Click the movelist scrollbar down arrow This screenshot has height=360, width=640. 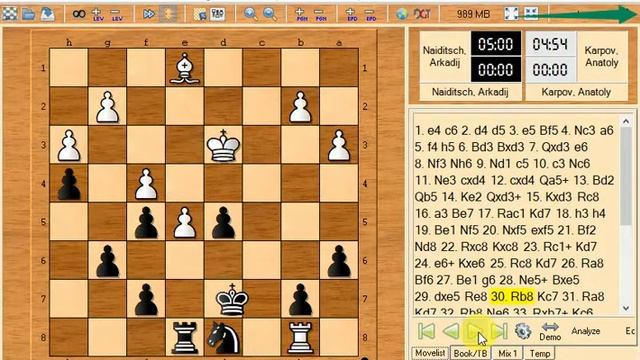(626, 308)
